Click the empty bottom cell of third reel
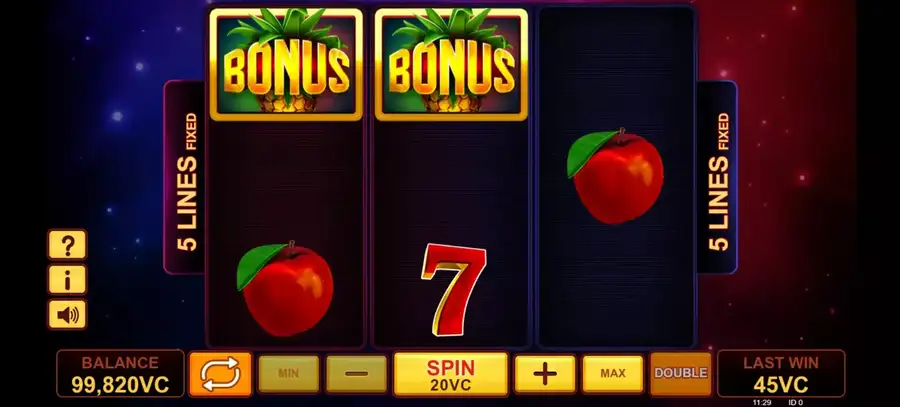 click(x=616, y=289)
